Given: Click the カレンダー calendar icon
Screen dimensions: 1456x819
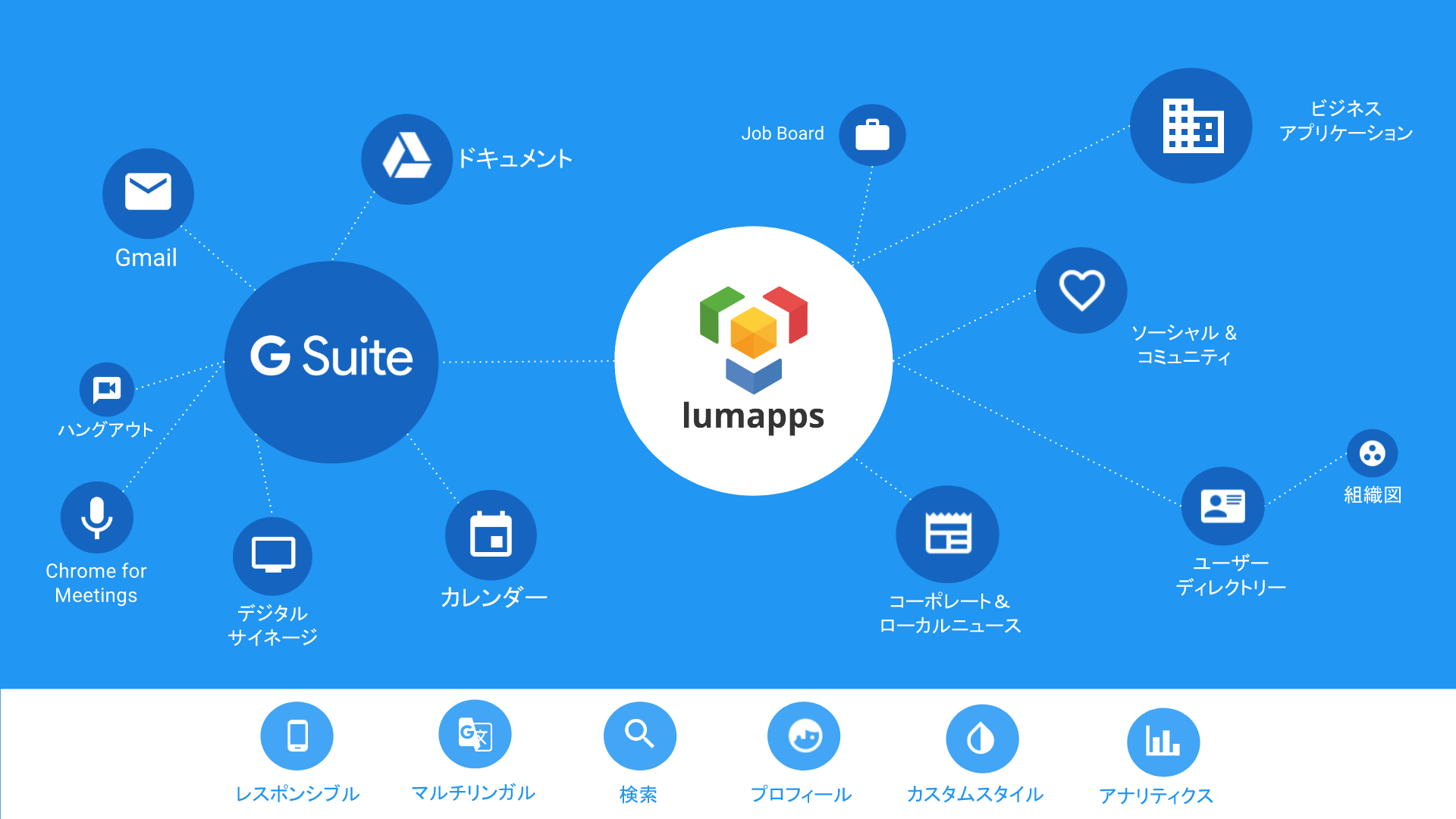Looking at the screenshot, I should pos(491,535).
